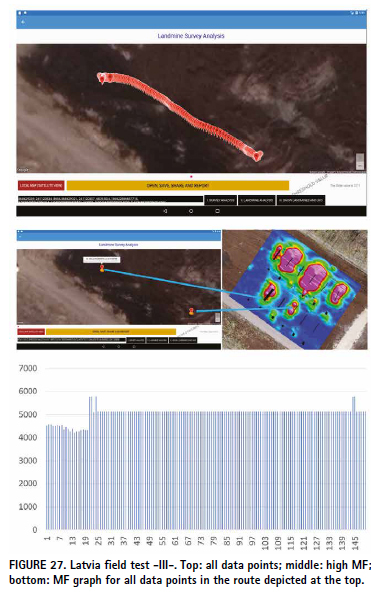
Task: Click the red Local Map (Satellite View) button
Action: 41,185
